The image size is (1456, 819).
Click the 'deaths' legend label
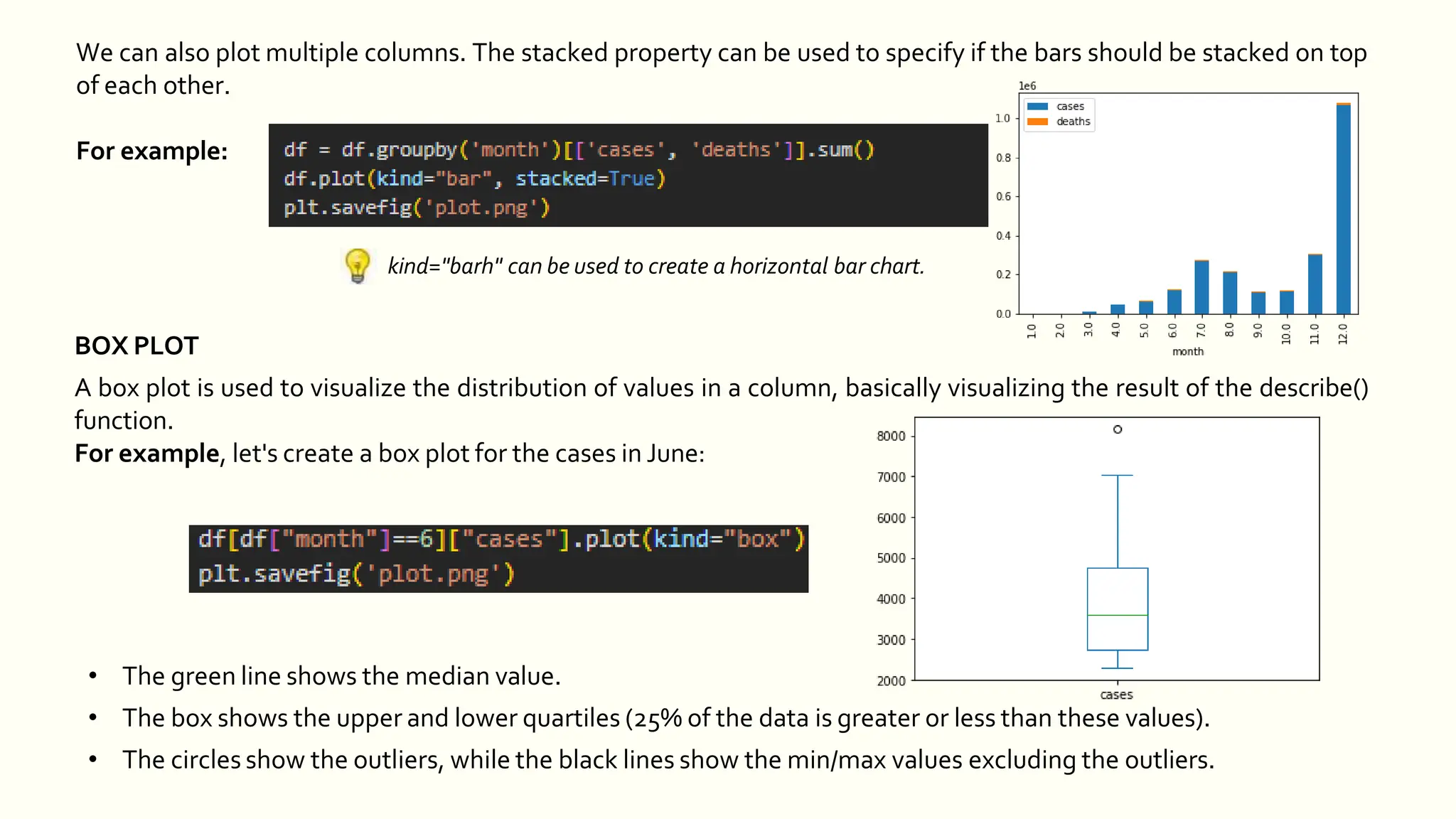coord(1073,122)
